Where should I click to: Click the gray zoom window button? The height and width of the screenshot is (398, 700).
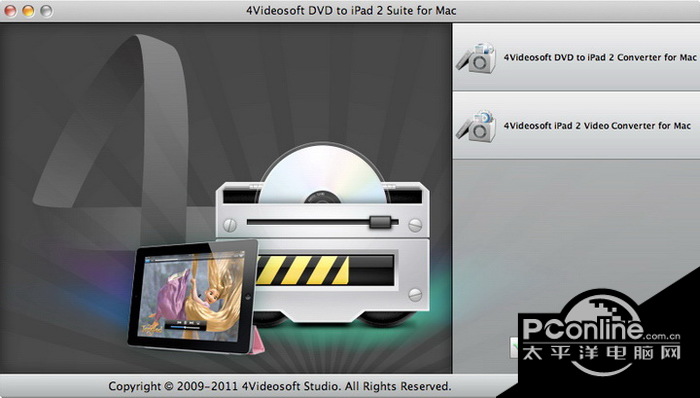coord(46,11)
